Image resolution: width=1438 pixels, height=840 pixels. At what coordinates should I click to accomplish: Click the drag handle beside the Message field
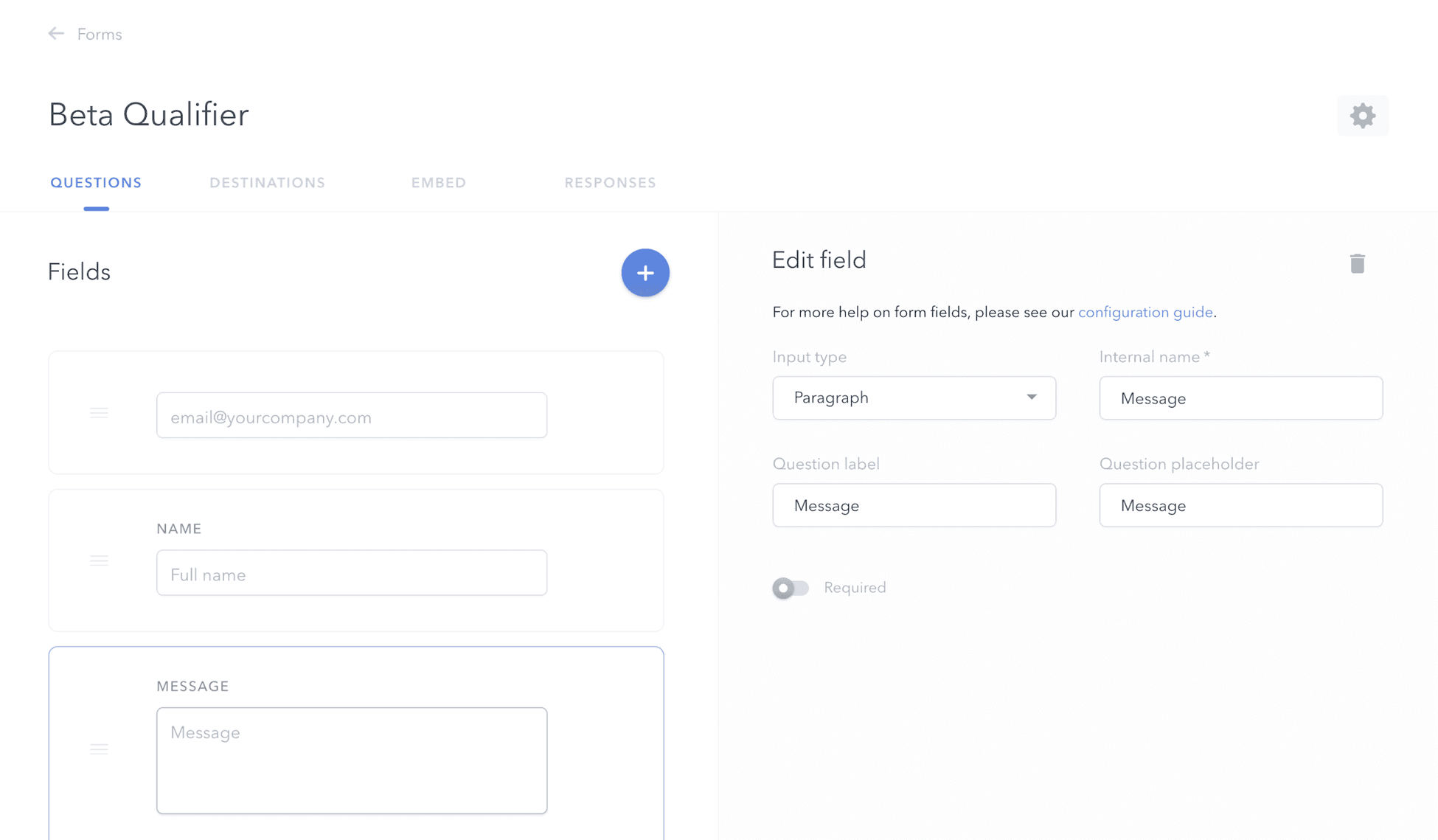pos(100,749)
